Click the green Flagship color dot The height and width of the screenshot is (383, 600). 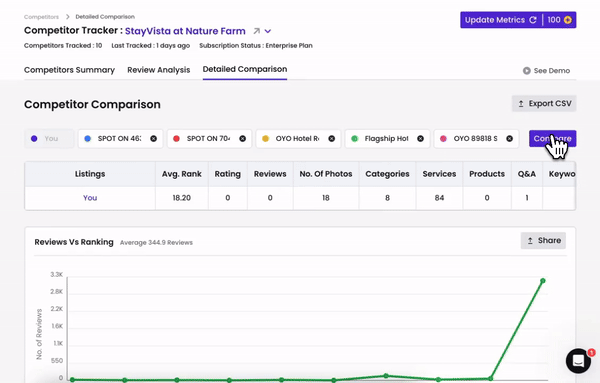pos(354,139)
